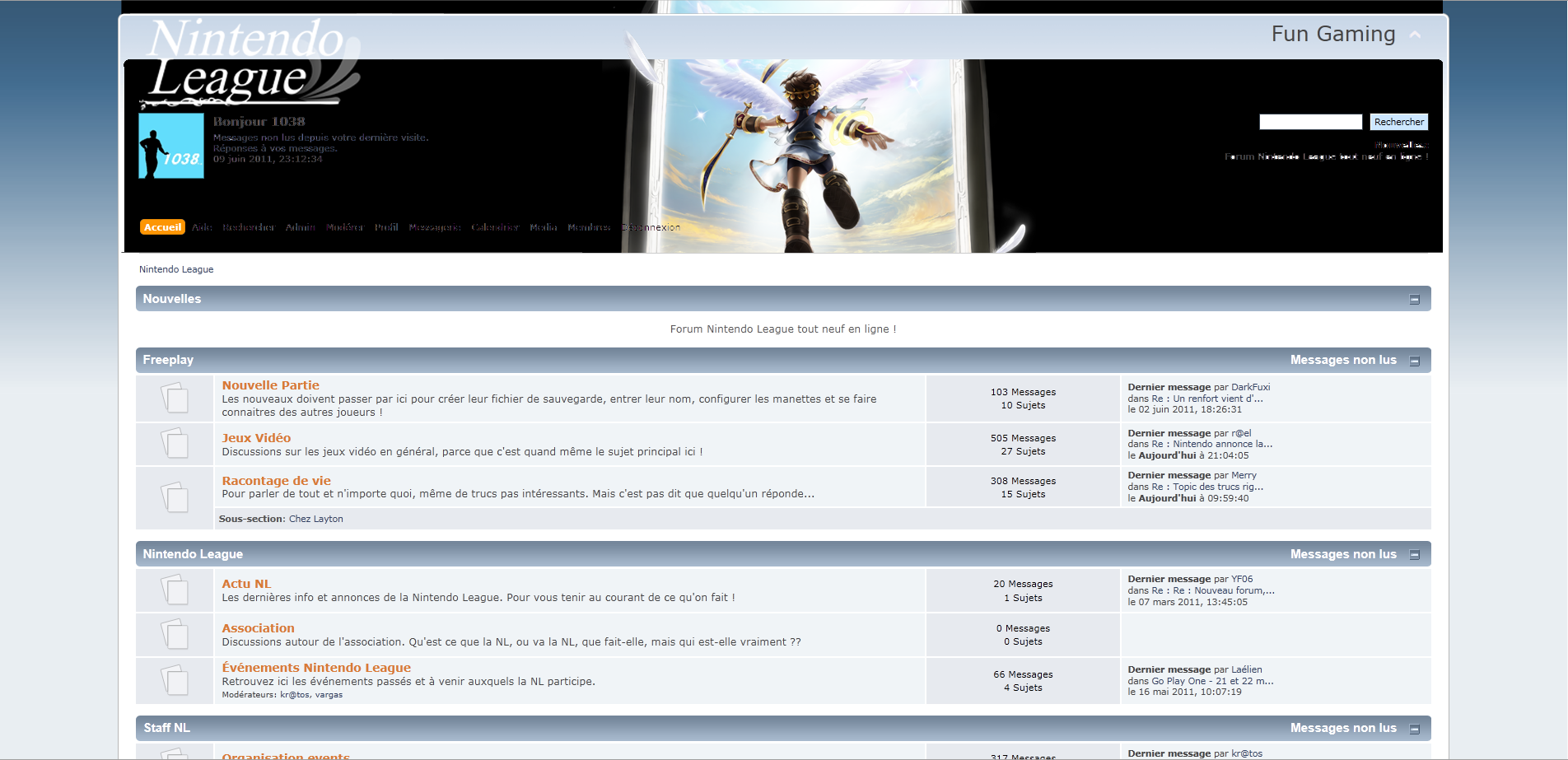Screen dimensions: 1568x760
Task: Open the Jeux Vidéo forum
Action: (256, 438)
